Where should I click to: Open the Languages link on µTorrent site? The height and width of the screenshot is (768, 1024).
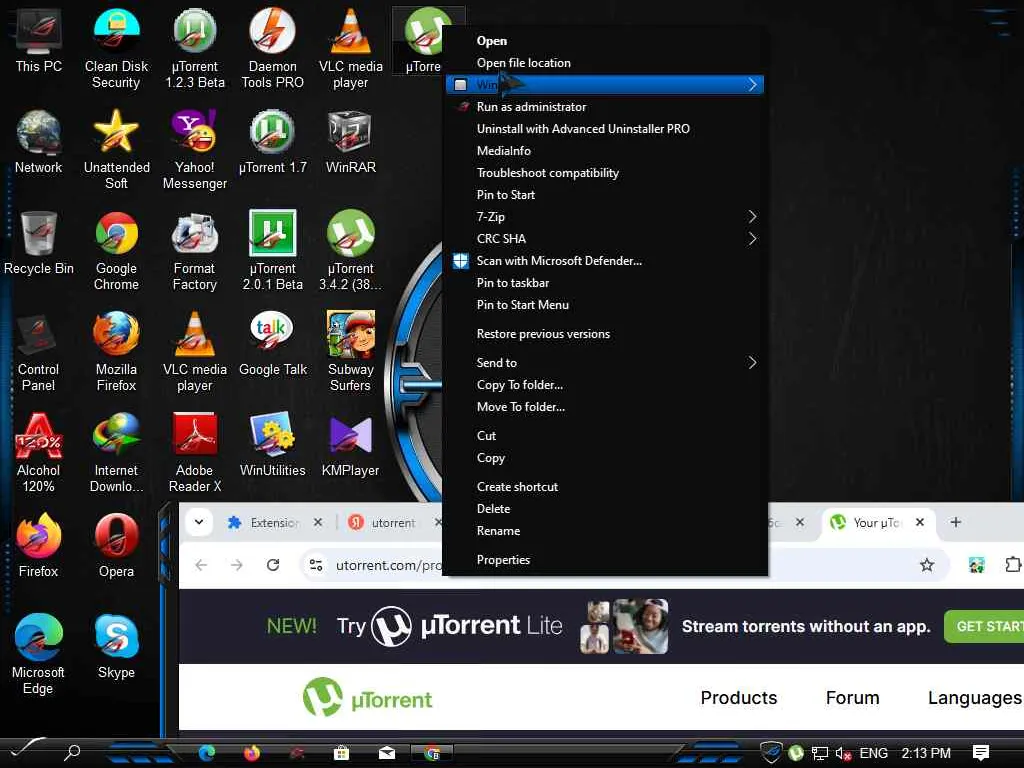click(974, 697)
